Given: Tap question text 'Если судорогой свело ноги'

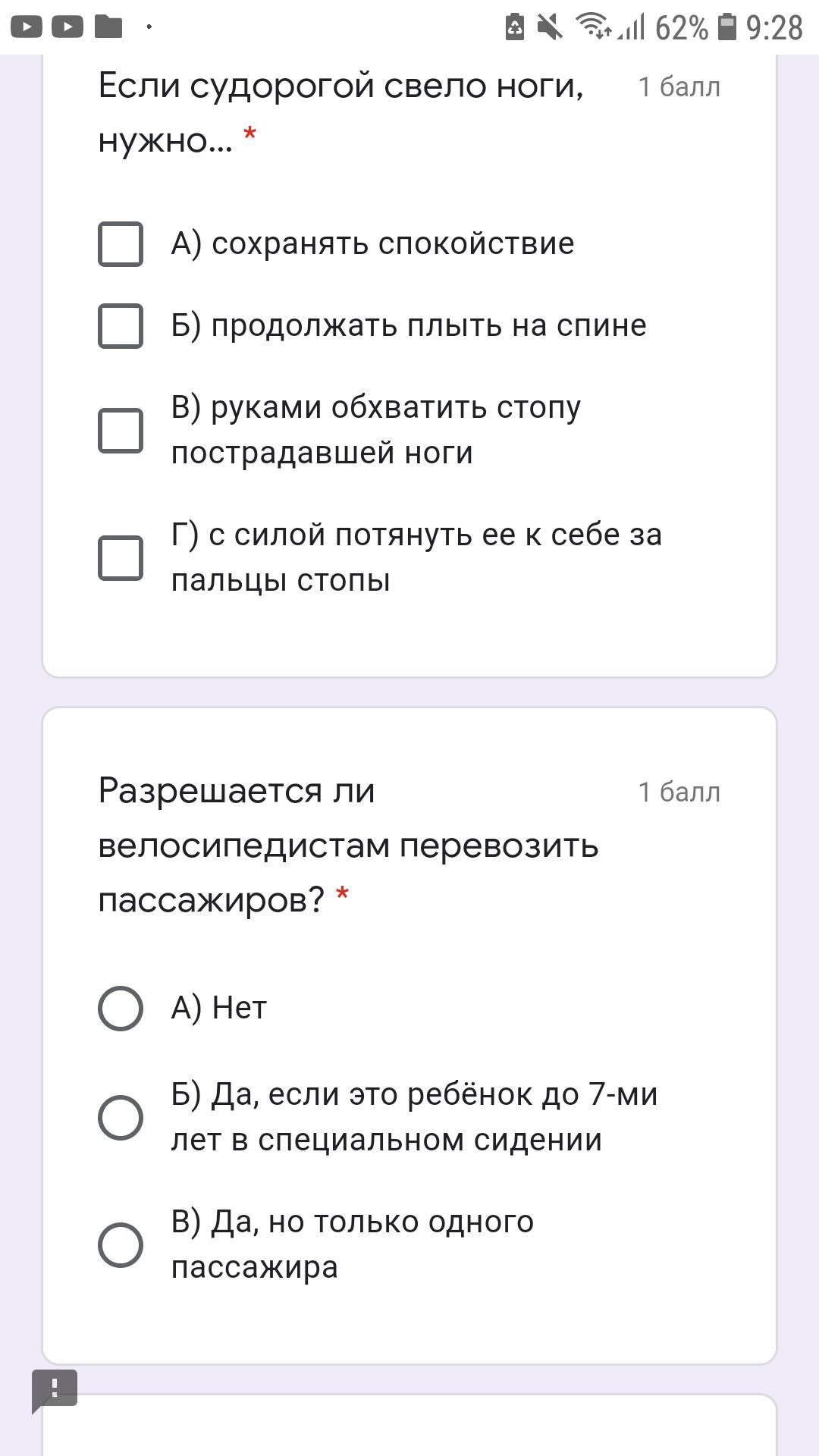Looking at the screenshot, I should 340,86.
